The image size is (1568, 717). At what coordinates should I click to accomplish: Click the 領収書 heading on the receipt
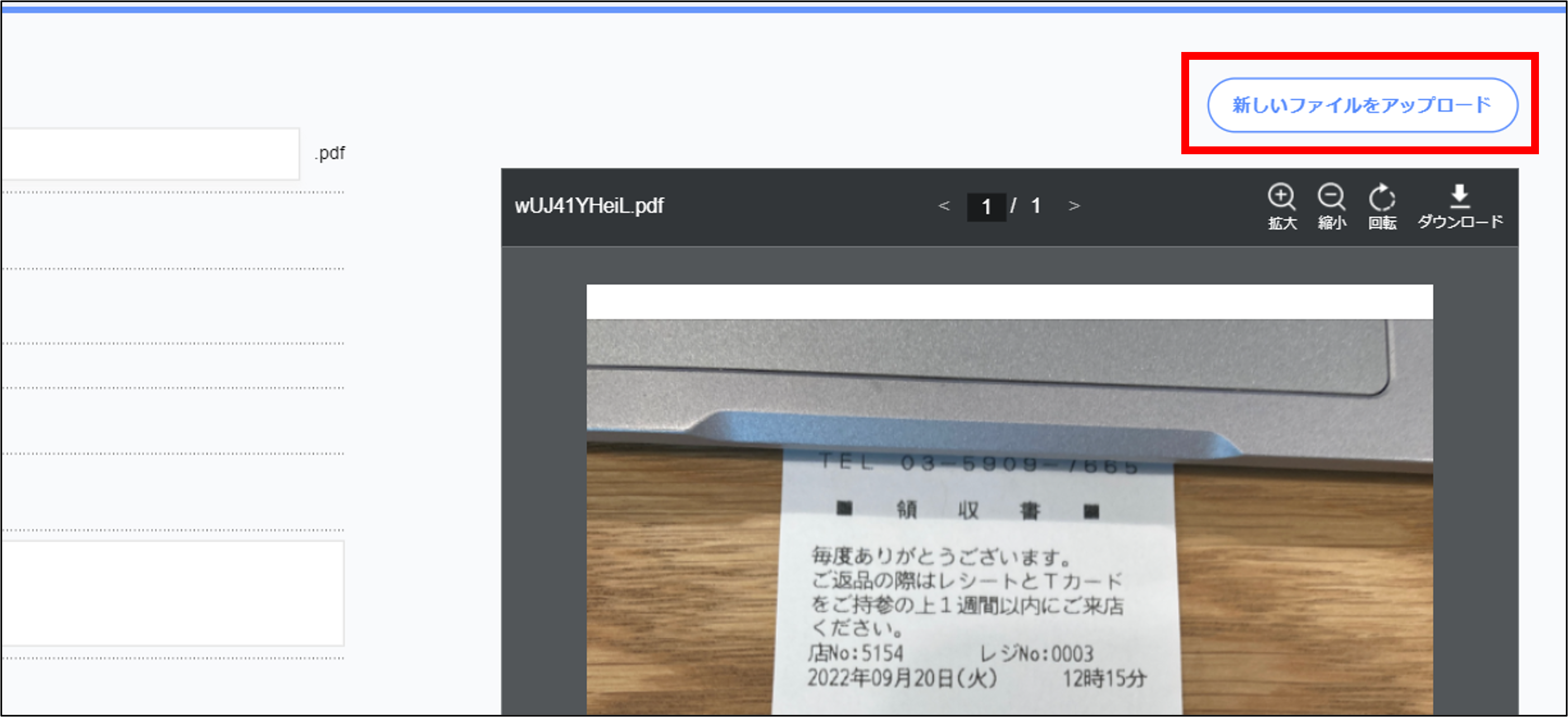968,510
